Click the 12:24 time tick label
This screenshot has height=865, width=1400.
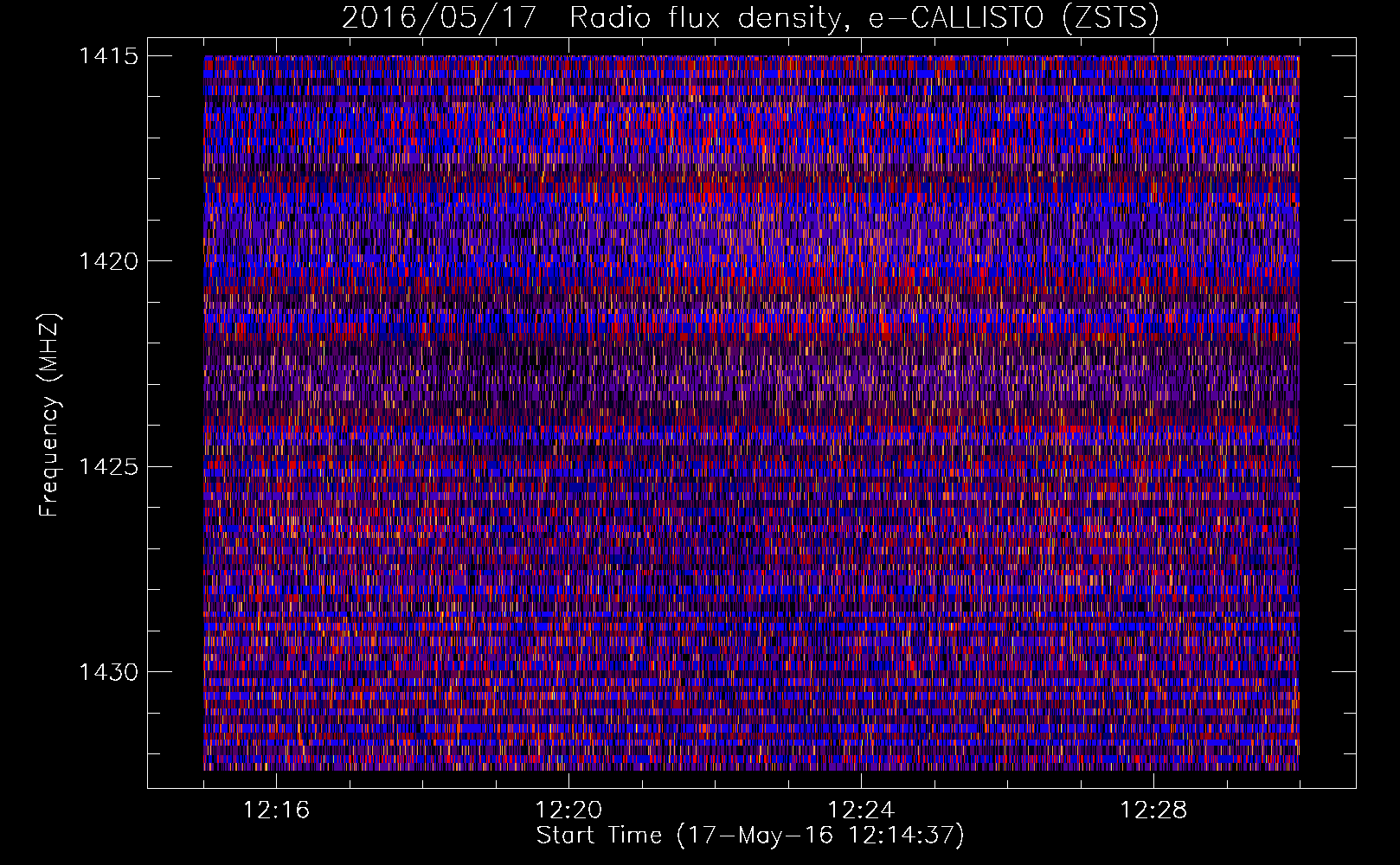[x=861, y=811]
